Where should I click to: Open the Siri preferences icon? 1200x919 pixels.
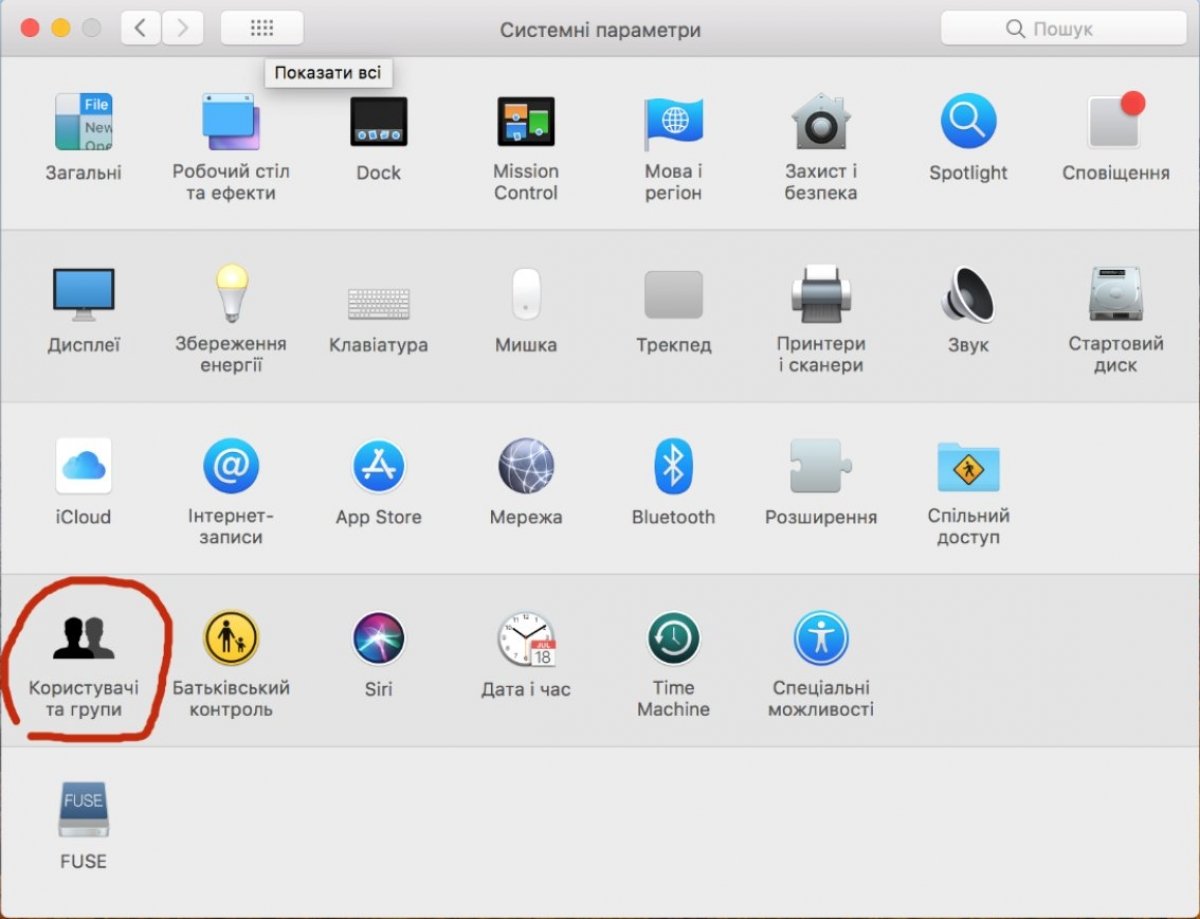[378, 638]
